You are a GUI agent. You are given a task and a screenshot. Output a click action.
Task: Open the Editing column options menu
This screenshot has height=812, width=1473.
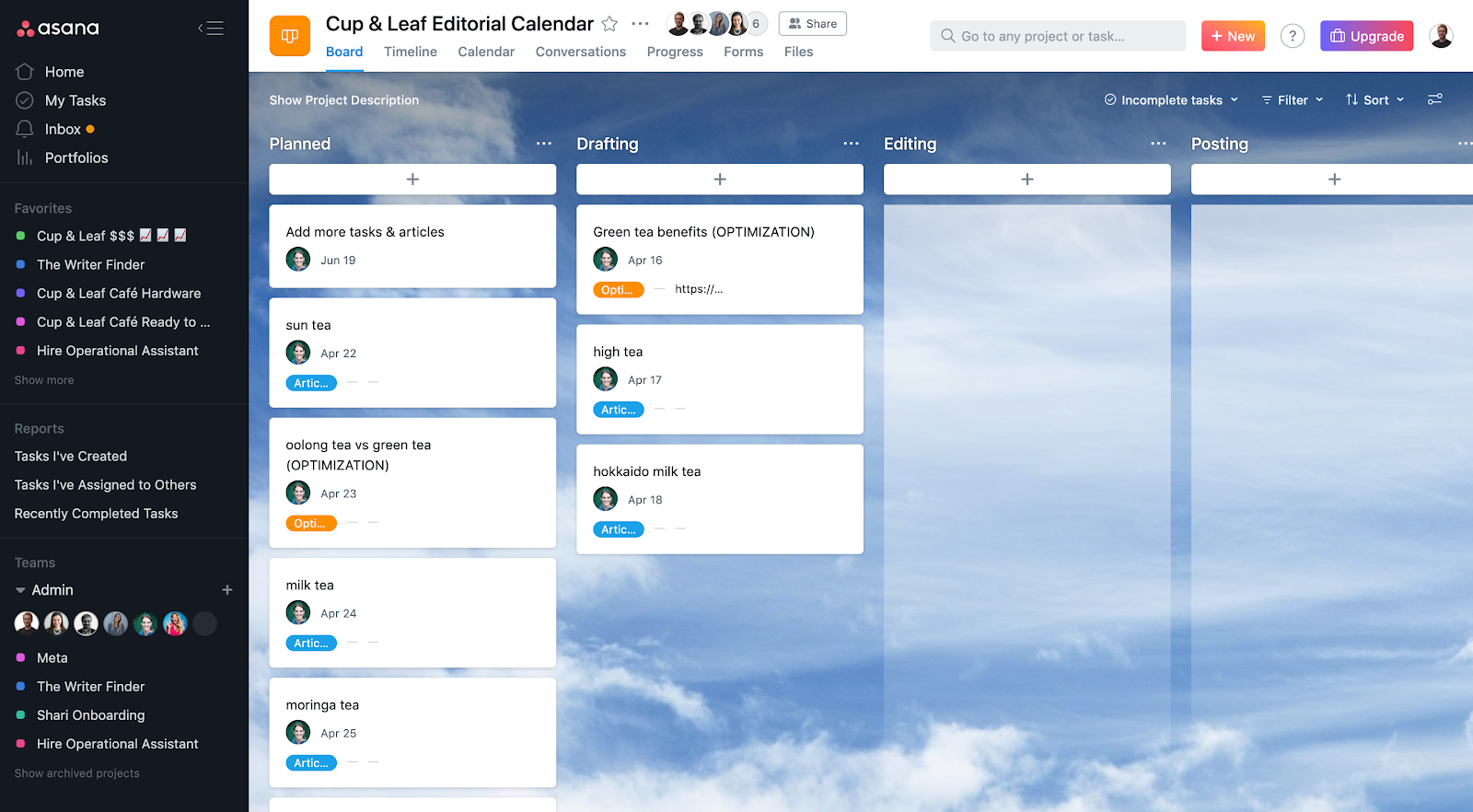click(x=1159, y=144)
